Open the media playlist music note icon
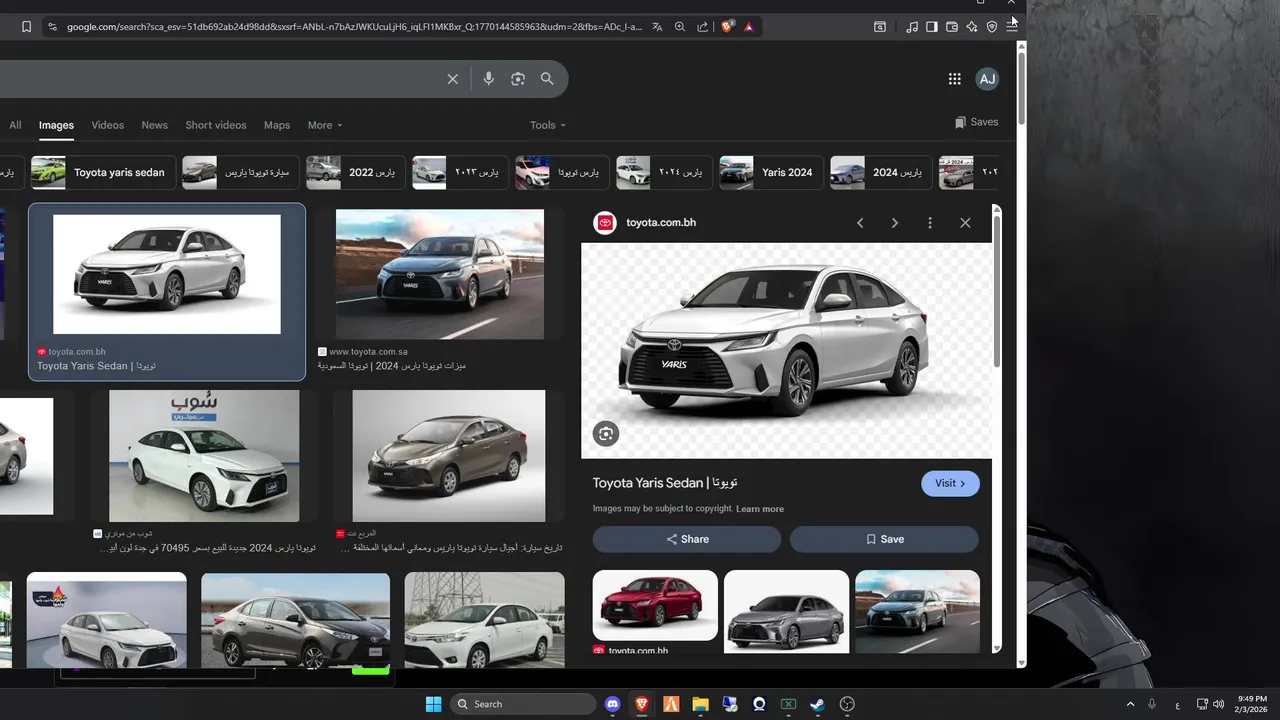 pos(911,27)
